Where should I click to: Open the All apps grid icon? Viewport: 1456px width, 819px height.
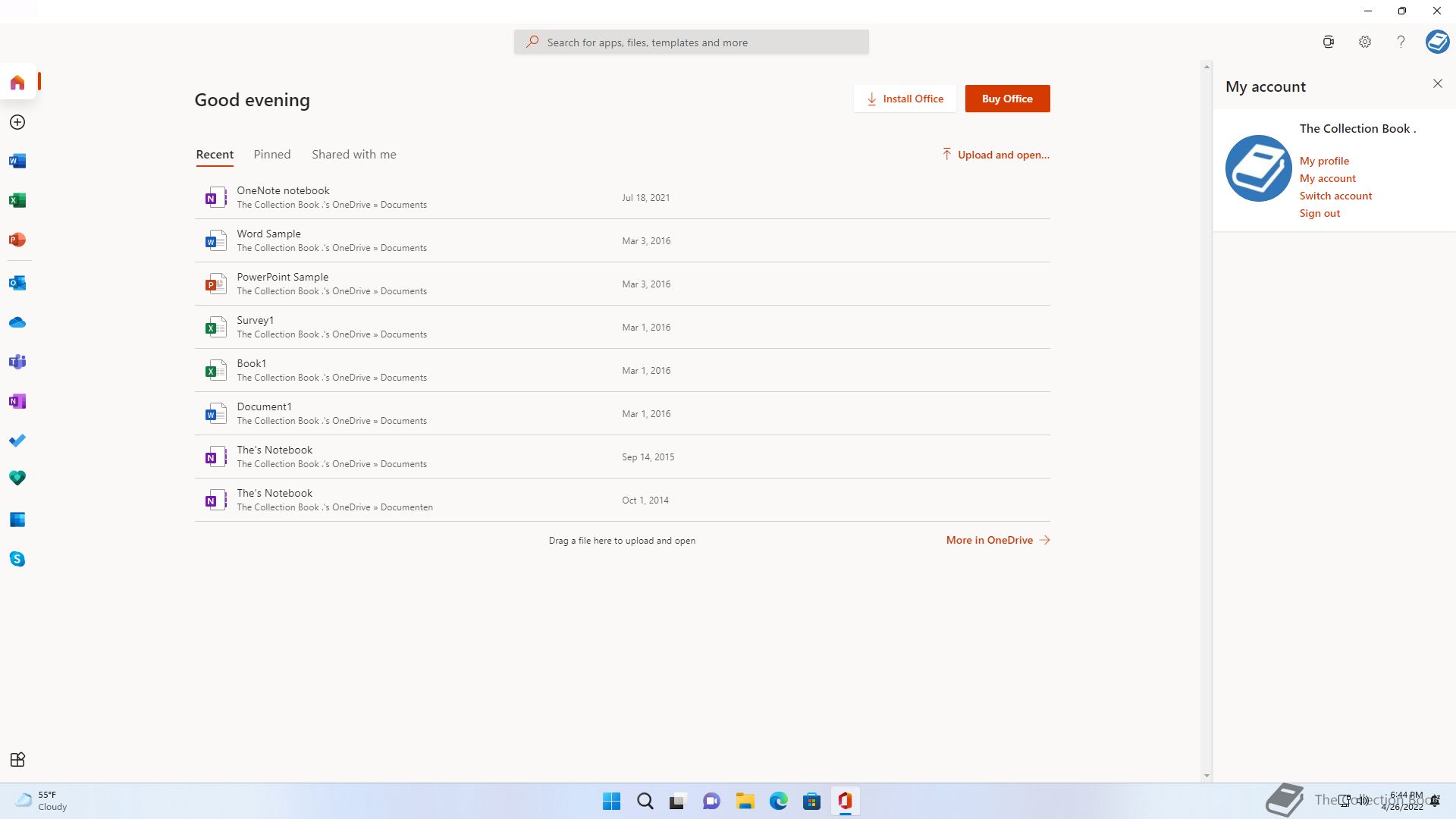pos(17,759)
